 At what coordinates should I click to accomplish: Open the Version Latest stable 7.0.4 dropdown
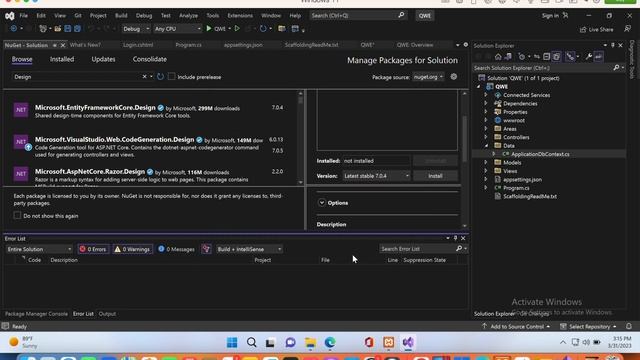point(376,176)
